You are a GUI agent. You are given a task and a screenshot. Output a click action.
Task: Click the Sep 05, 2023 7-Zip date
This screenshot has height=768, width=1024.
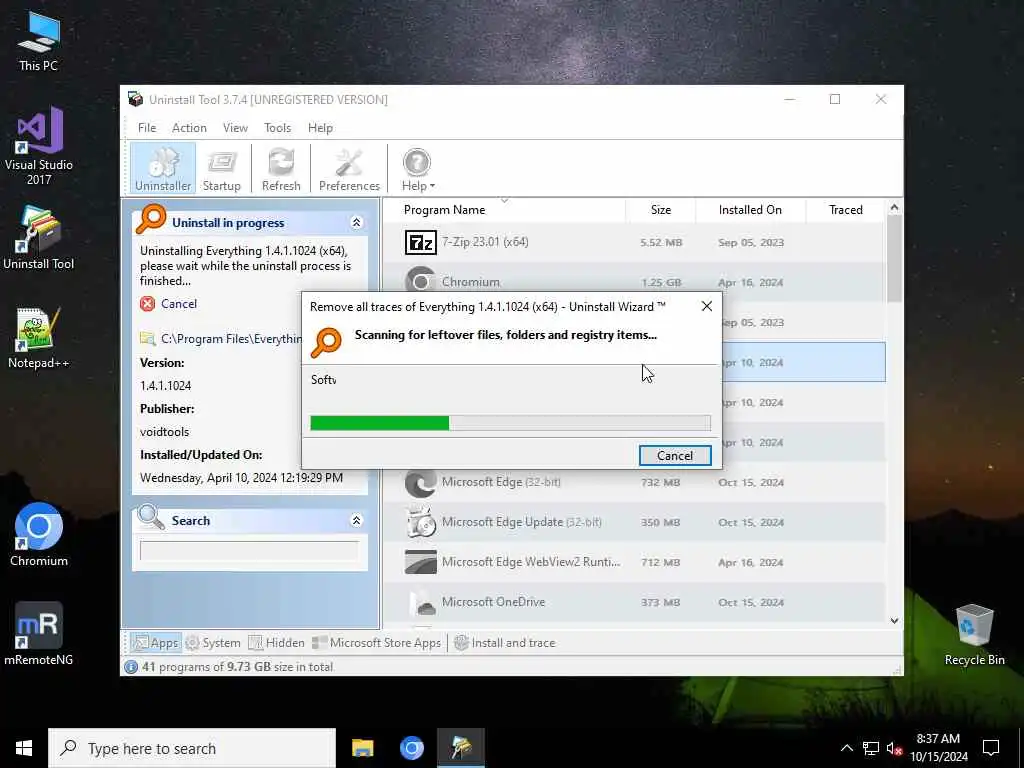point(750,242)
